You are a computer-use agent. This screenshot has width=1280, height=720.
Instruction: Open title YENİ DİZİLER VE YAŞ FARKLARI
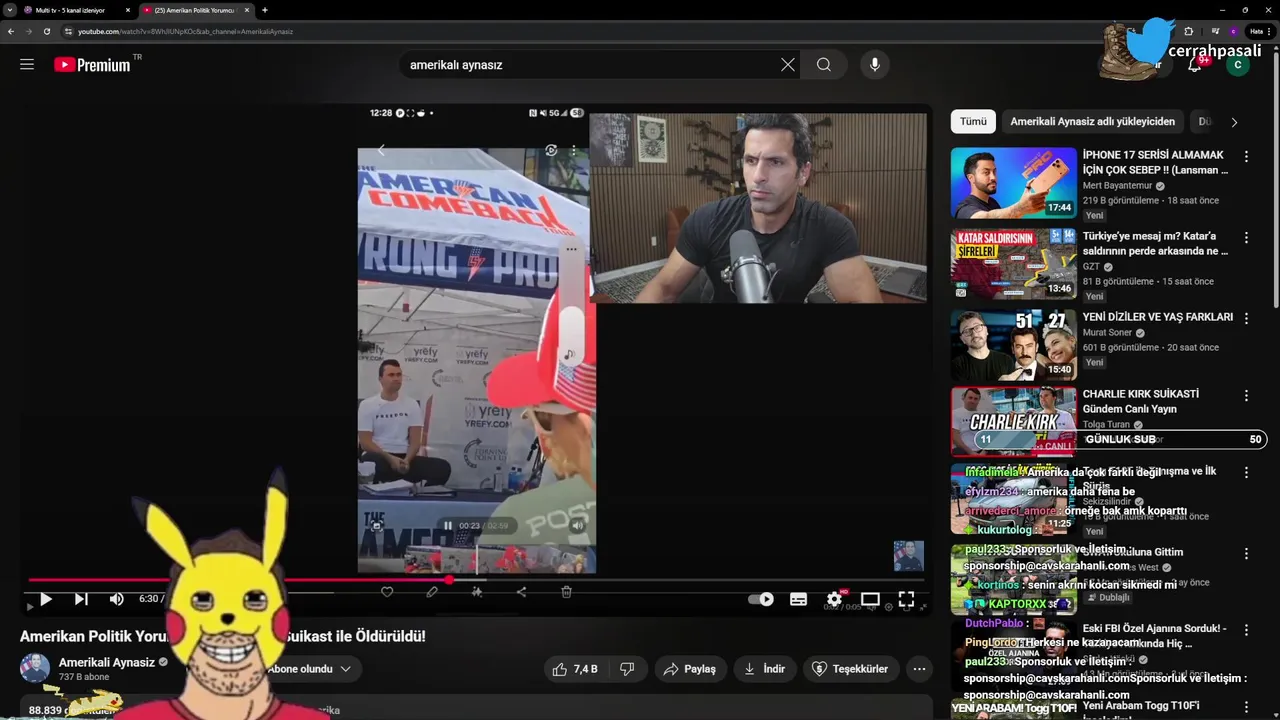click(1158, 317)
